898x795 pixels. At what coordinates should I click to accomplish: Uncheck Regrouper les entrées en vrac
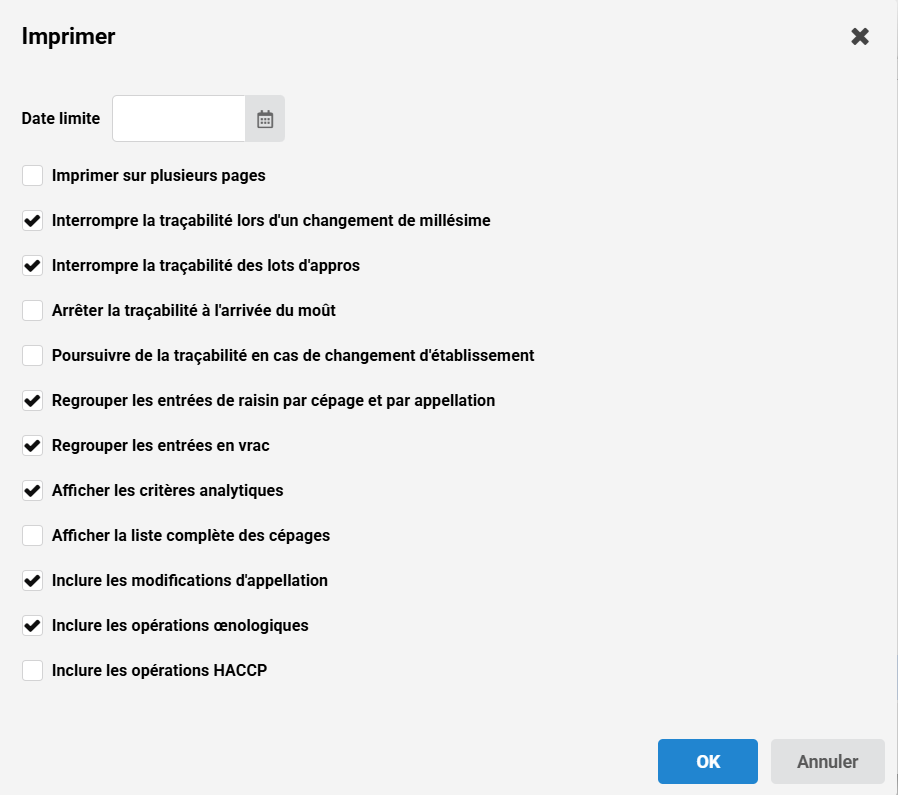point(33,446)
